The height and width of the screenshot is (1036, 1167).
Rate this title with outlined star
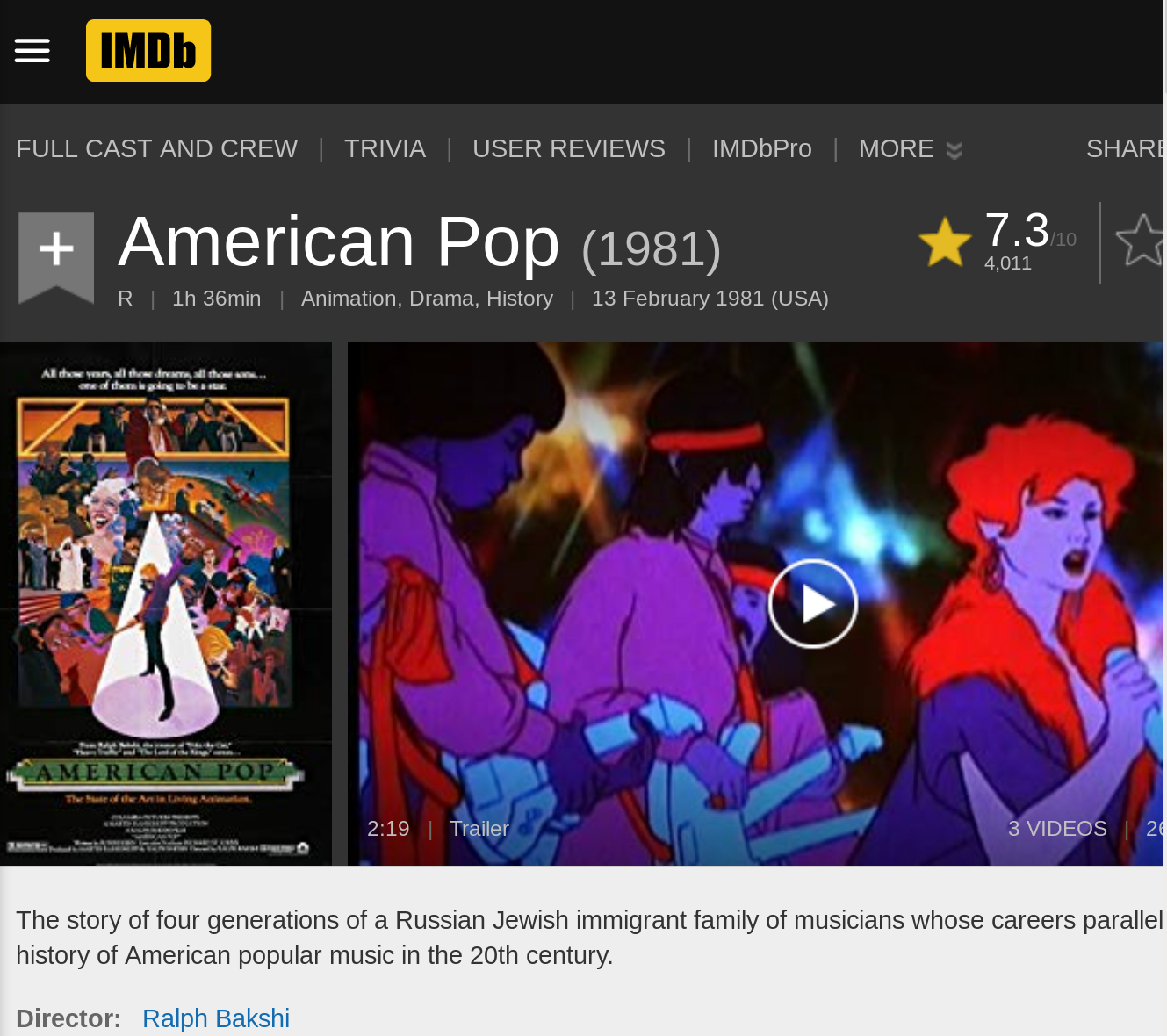point(1141,240)
